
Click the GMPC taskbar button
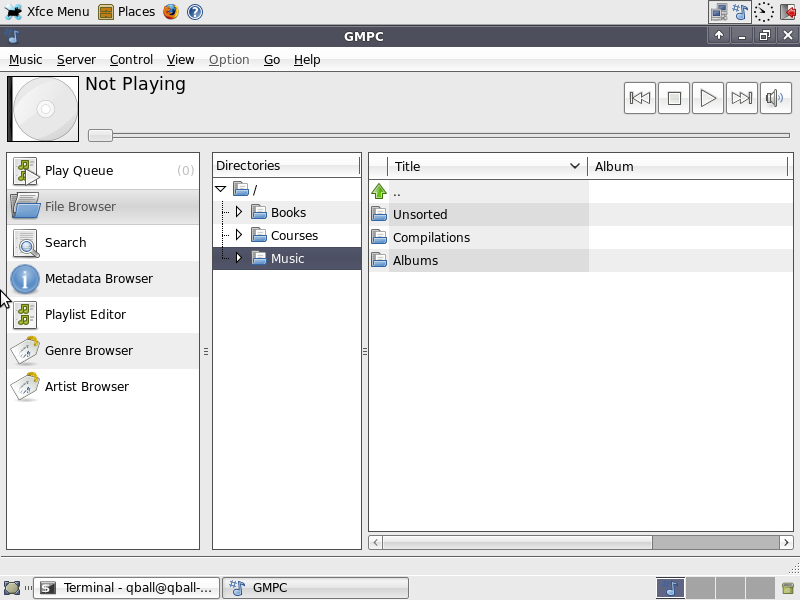[x=315, y=588]
